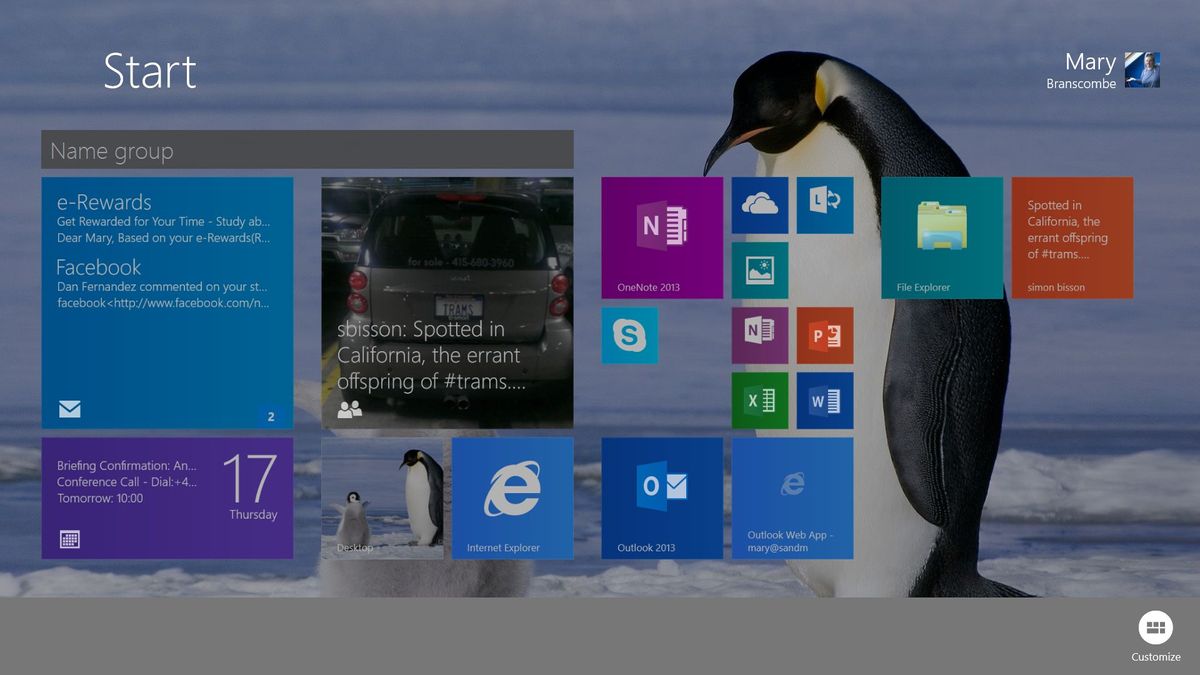Open the Desktop tile with the penguins
The width and height of the screenshot is (1200, 675).
pyautogui.click(x=383, y=497)
